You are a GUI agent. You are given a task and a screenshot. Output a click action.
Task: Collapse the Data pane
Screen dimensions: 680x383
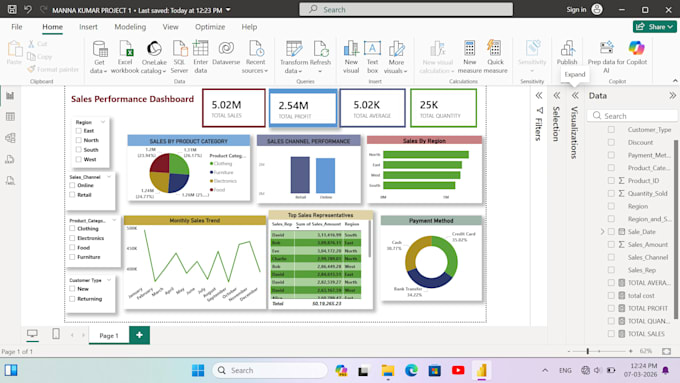[x=672, y=95]
